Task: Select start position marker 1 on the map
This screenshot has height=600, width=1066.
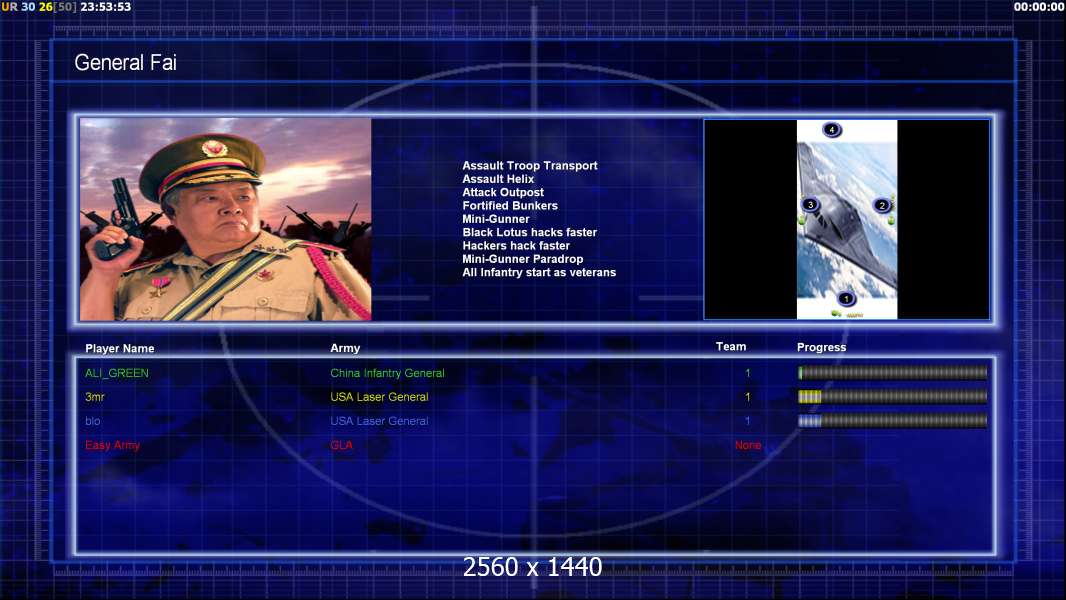Action: pos(846,298)
